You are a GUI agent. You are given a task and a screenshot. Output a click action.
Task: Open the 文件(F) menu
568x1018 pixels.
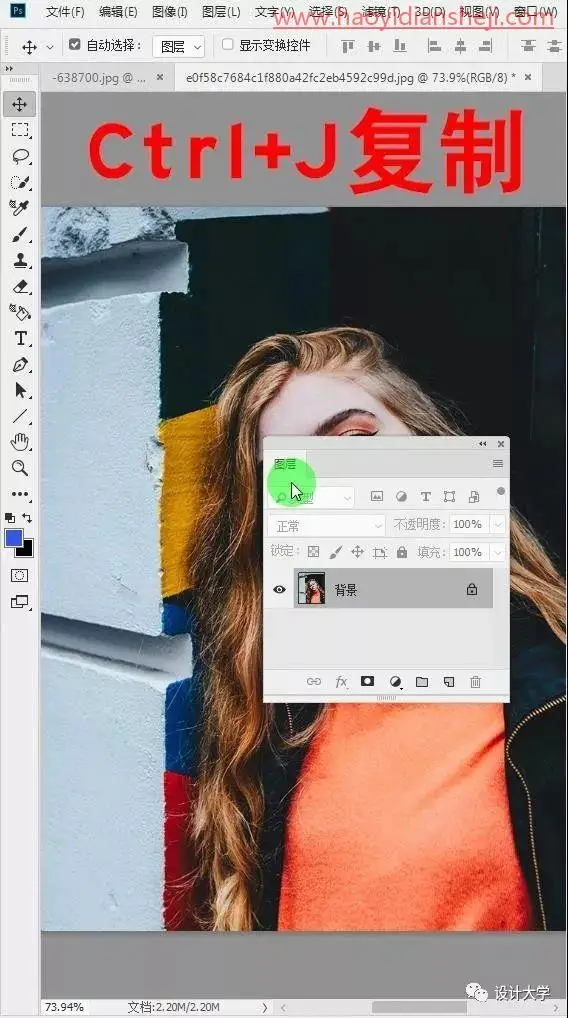pyautogui.click(x=65, y=12)
